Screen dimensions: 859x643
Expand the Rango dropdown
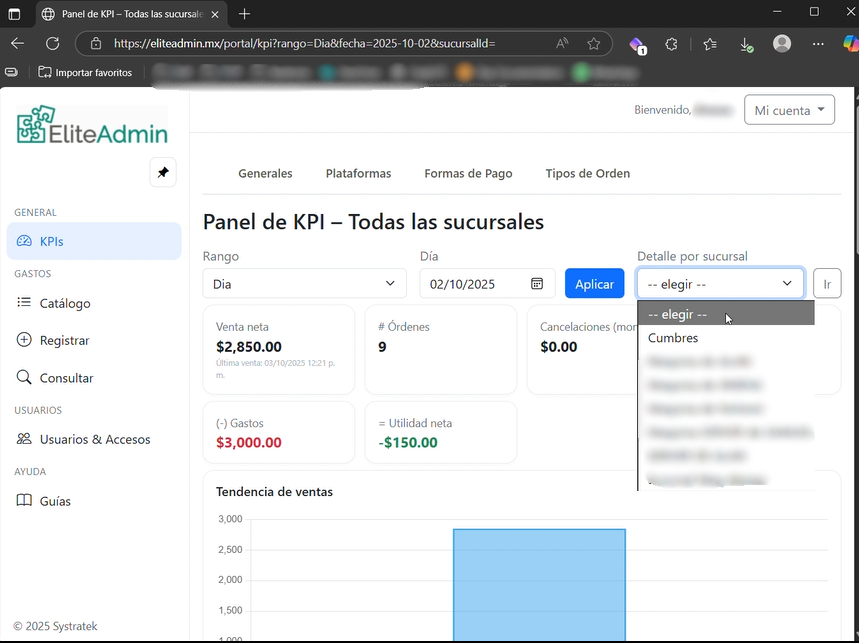click(x=304, y=284)
